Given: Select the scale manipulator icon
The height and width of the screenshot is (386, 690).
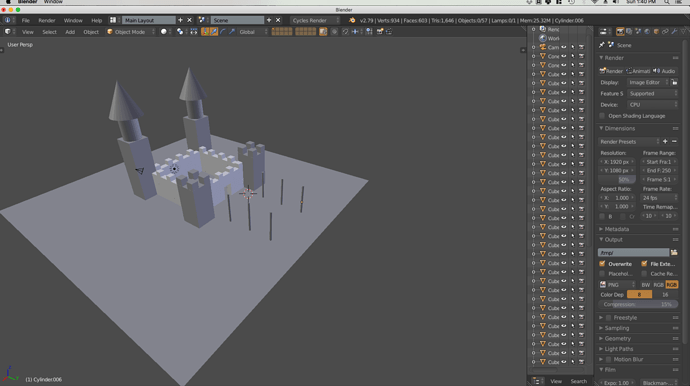Looking at the screenshot, I should click(231, 32).
